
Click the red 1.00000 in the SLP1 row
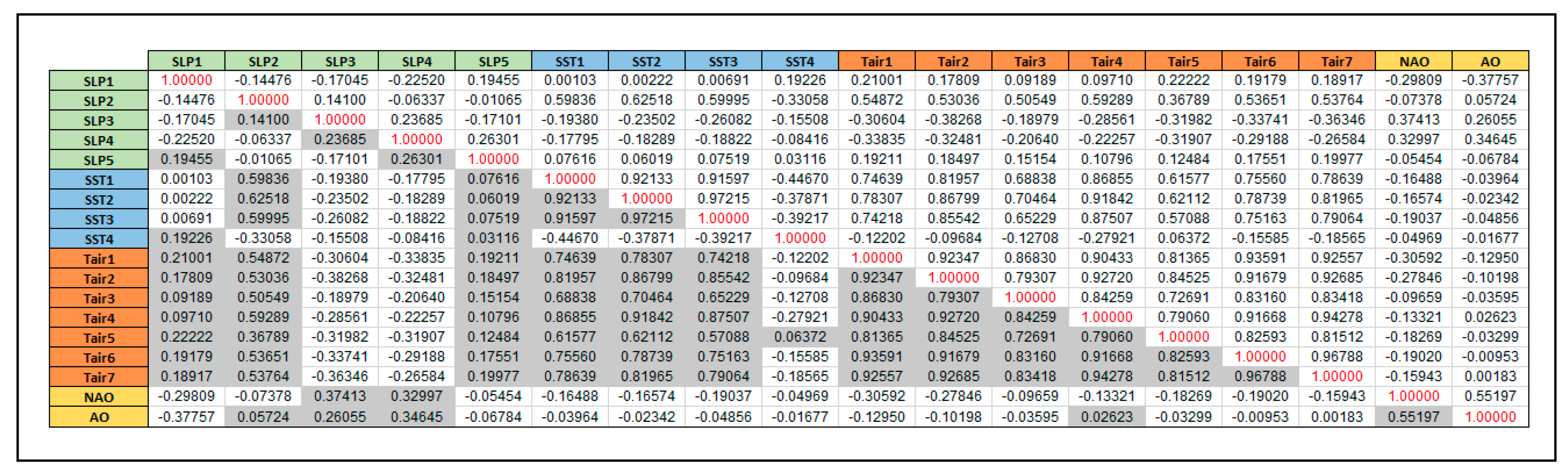(x=186, y=80)
